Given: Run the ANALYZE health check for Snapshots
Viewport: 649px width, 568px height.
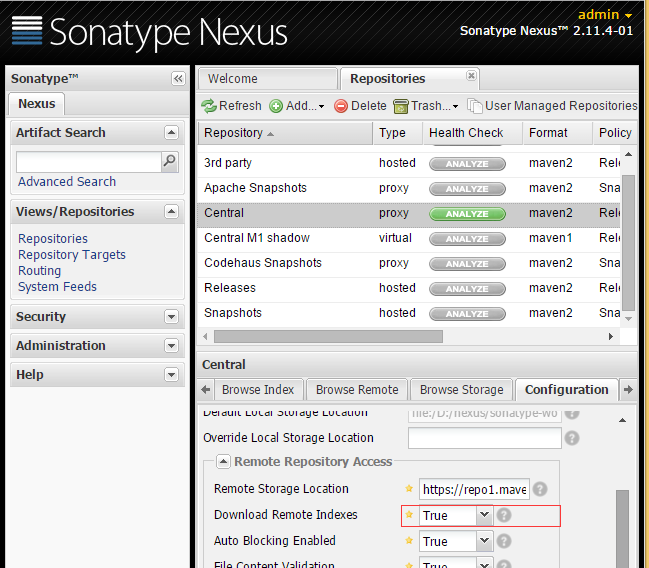Looking at the screenshot, I should click(467, 314).
